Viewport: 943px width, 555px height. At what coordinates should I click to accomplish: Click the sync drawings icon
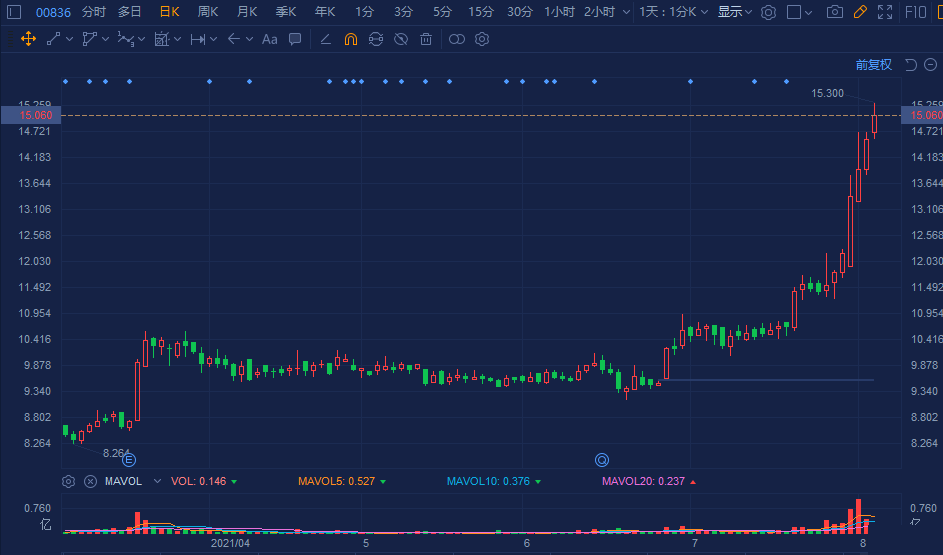[376, 40]
